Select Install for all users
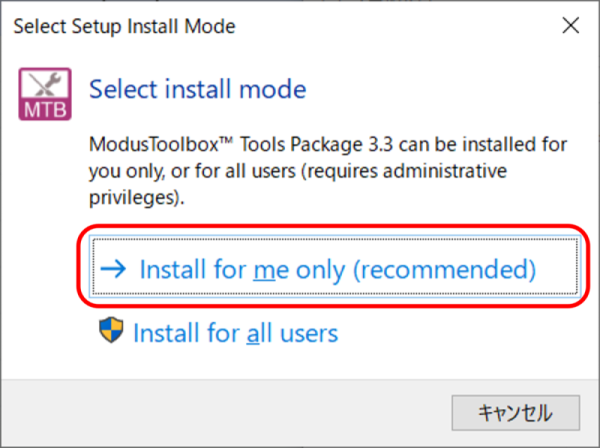 click(x=218, y=331)
